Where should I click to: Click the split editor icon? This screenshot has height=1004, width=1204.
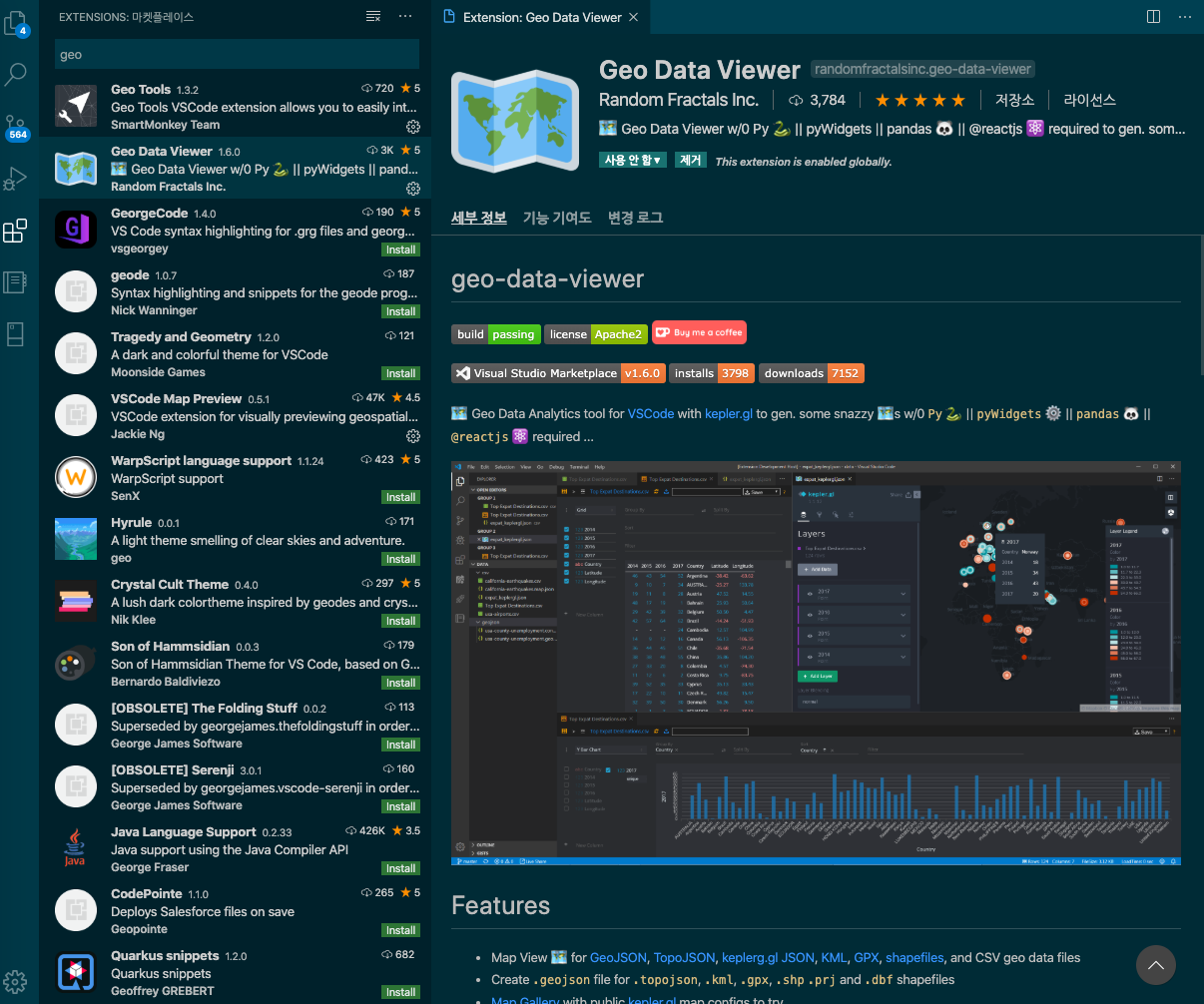[1153, 16]
